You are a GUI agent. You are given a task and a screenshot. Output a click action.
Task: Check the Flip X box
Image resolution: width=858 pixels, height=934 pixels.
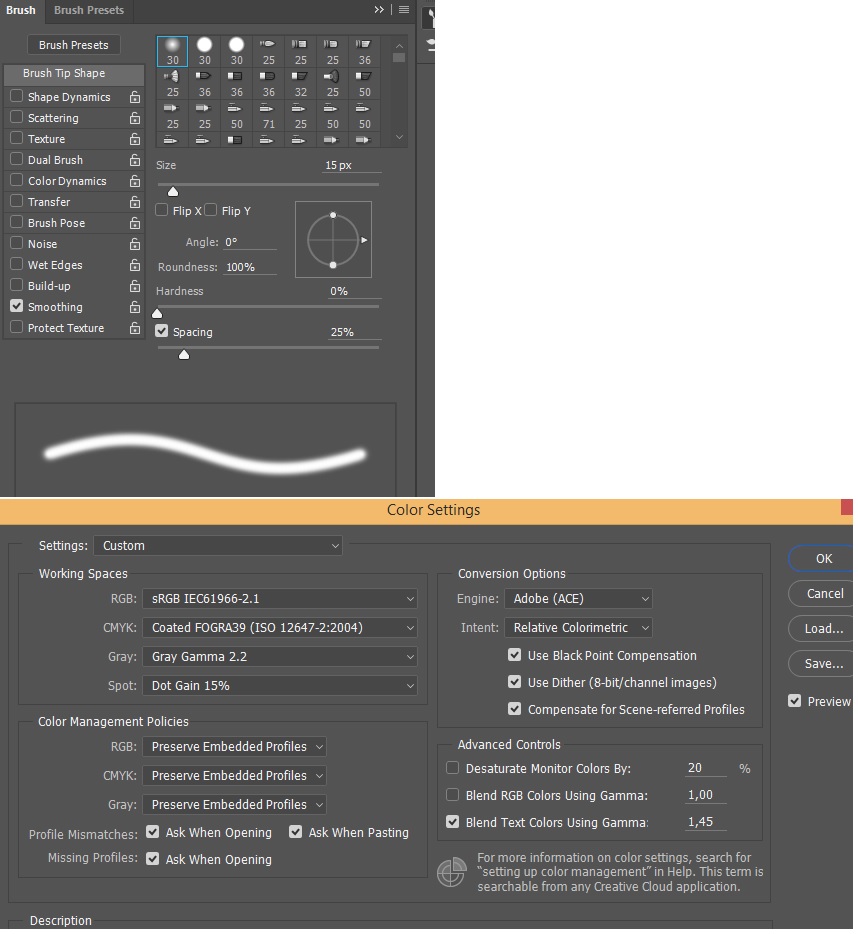[161, 210]
